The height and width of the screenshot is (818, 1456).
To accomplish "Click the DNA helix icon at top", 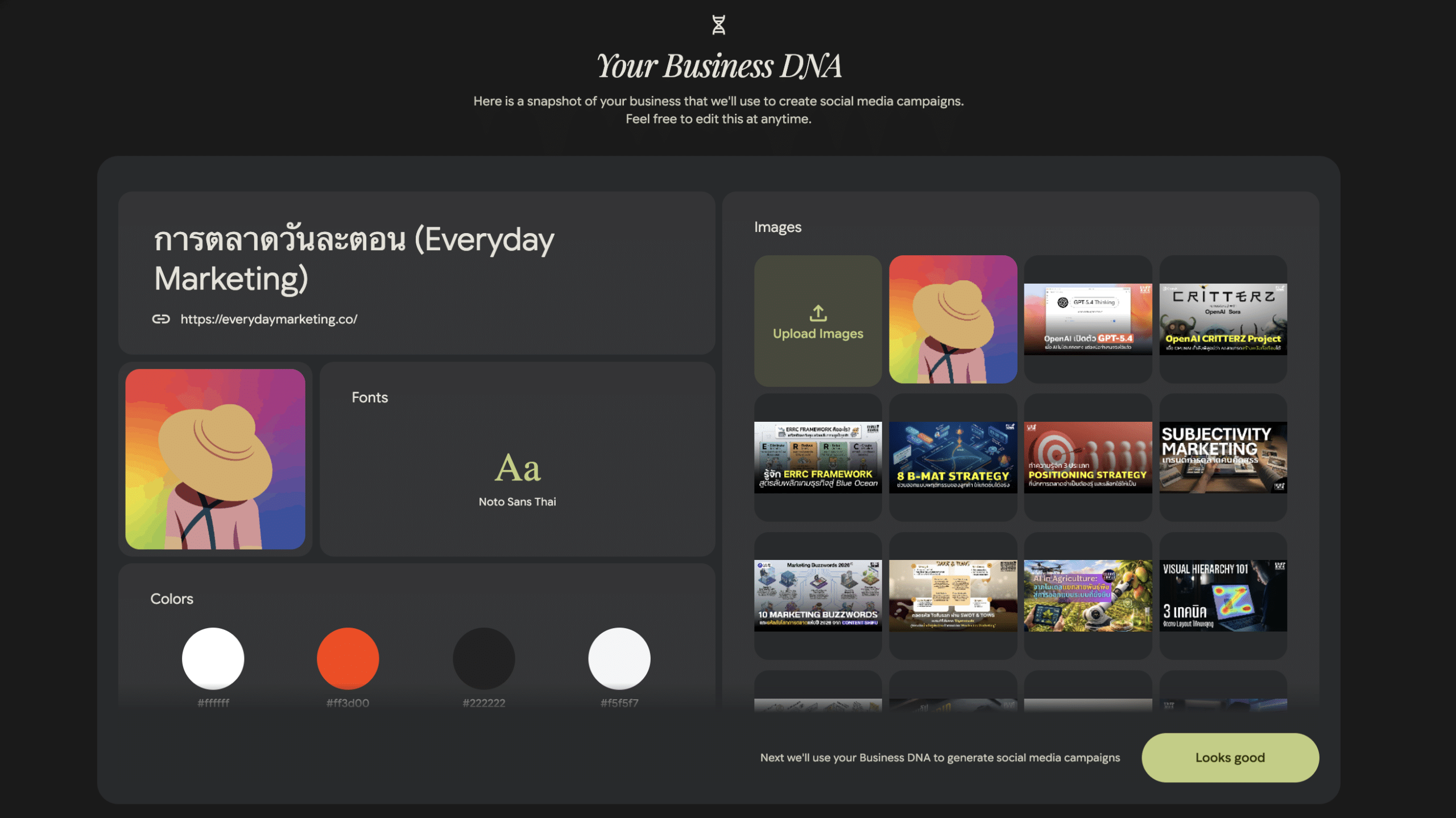I will point(718,25).
